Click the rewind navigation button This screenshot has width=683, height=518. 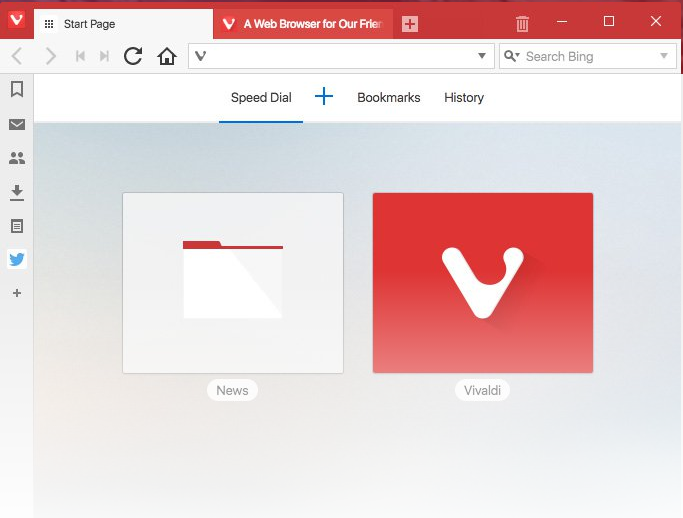[80, 56]
